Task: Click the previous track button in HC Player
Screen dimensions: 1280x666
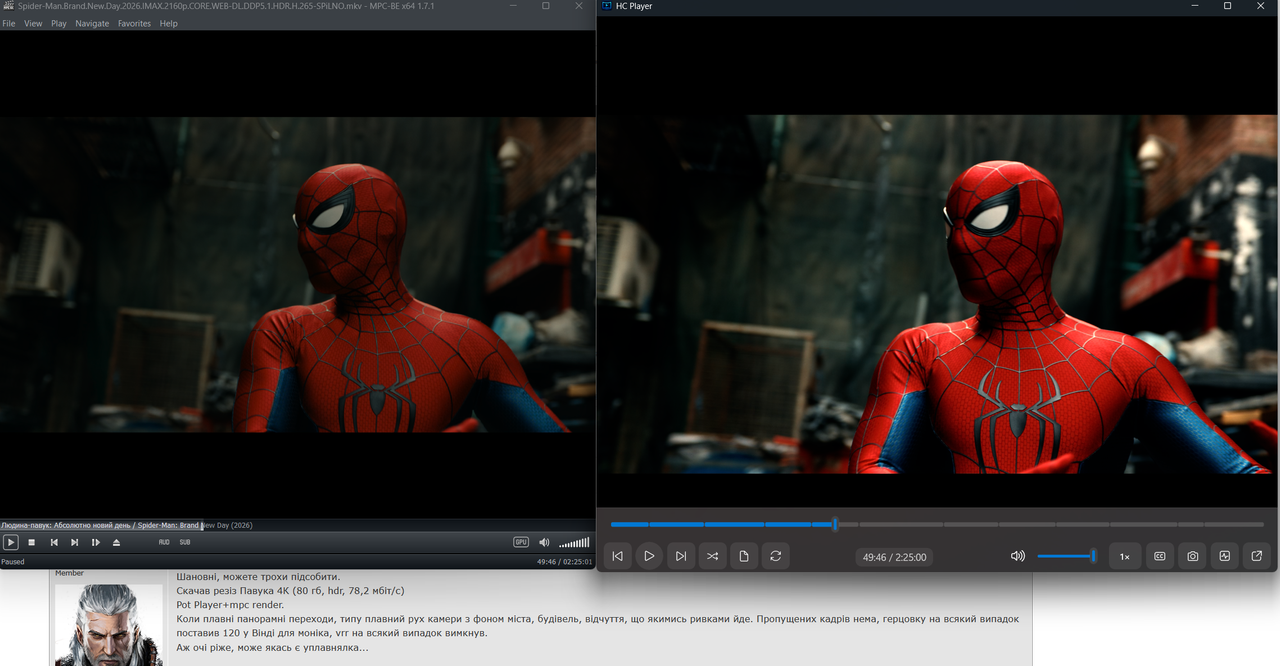Action: [x=618, y=556]
